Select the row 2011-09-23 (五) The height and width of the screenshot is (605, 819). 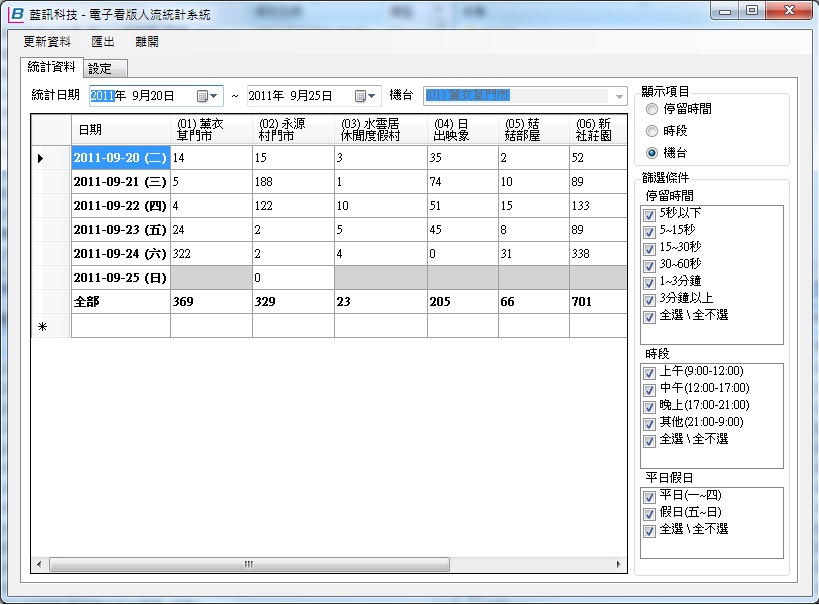pyautogui.click(x=121, y=230)
